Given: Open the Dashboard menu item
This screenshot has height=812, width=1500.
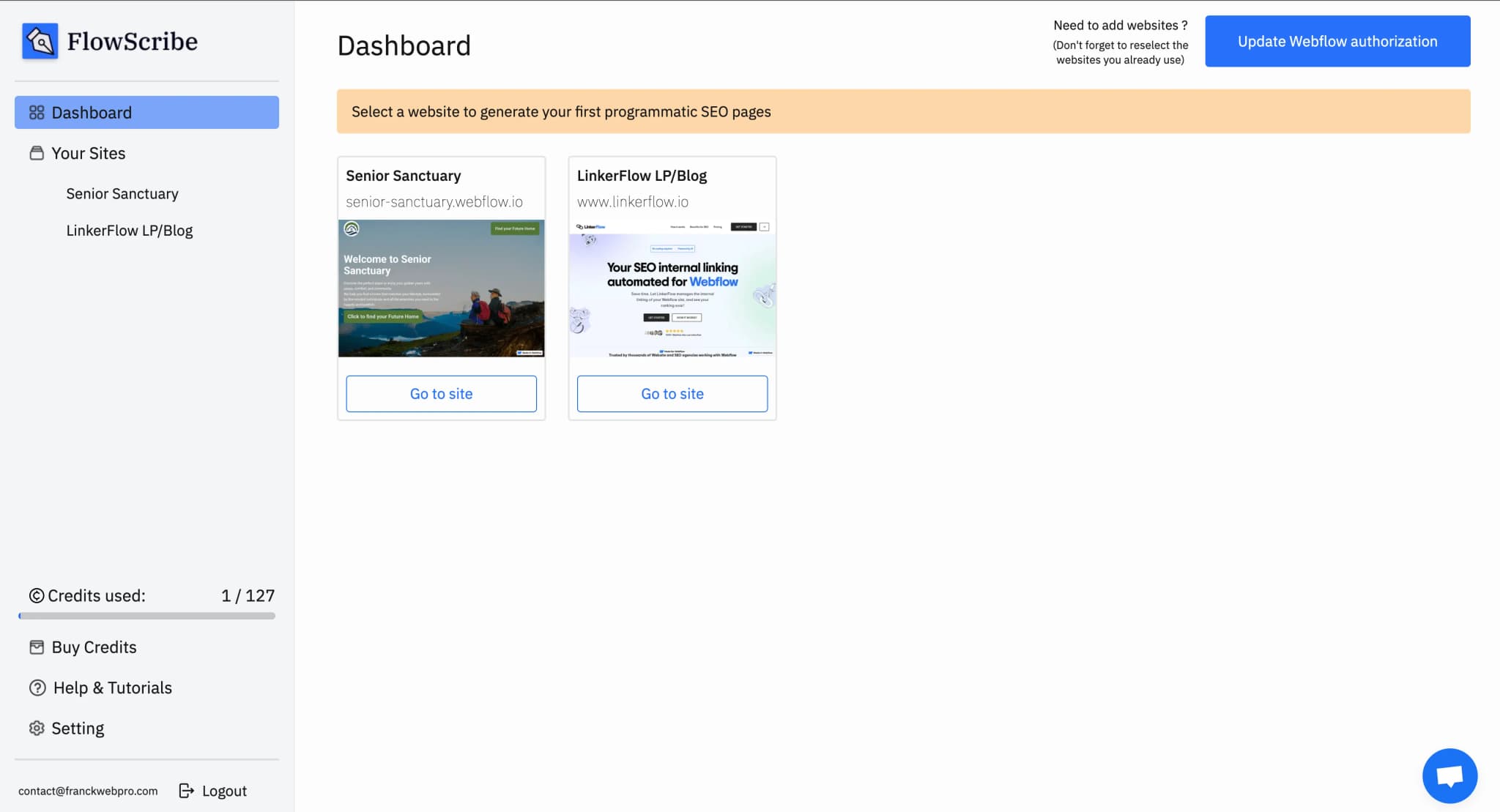Looking at the screenshot, I should (146, 113).
